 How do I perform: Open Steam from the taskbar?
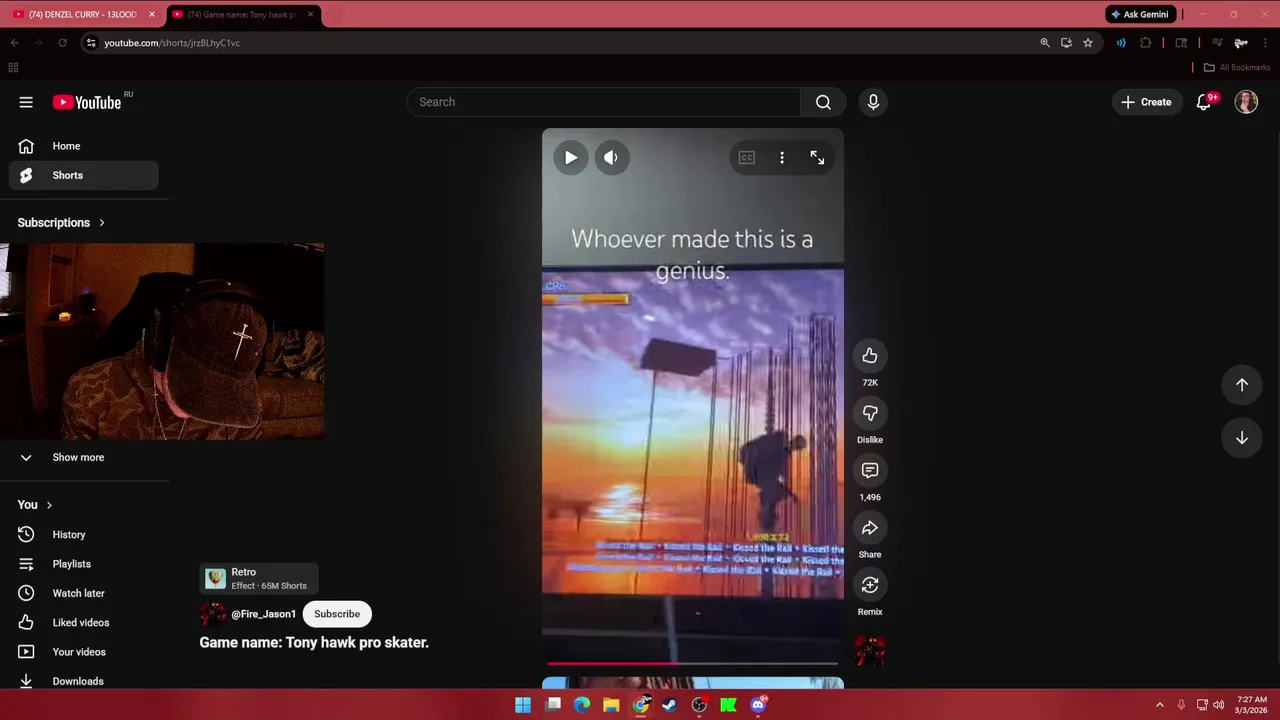(x=670, y=705)
